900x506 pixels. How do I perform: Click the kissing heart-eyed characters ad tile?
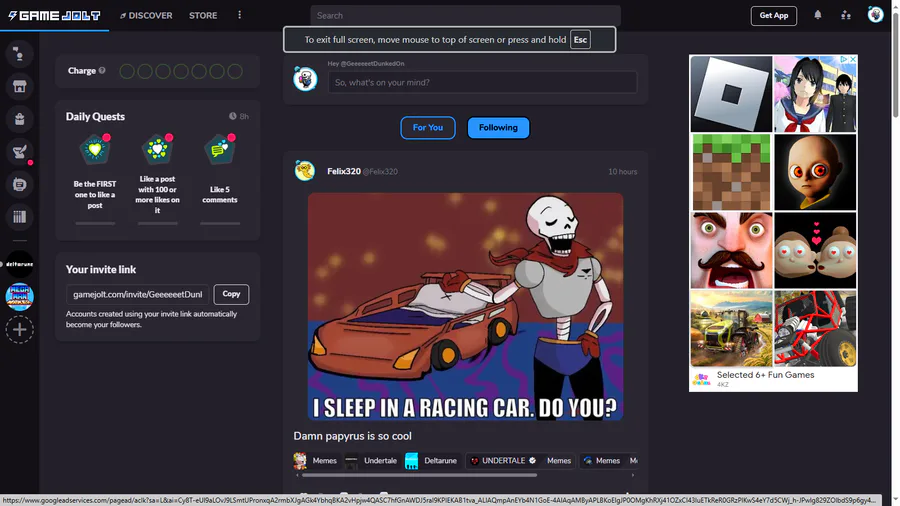pos(815,250)
